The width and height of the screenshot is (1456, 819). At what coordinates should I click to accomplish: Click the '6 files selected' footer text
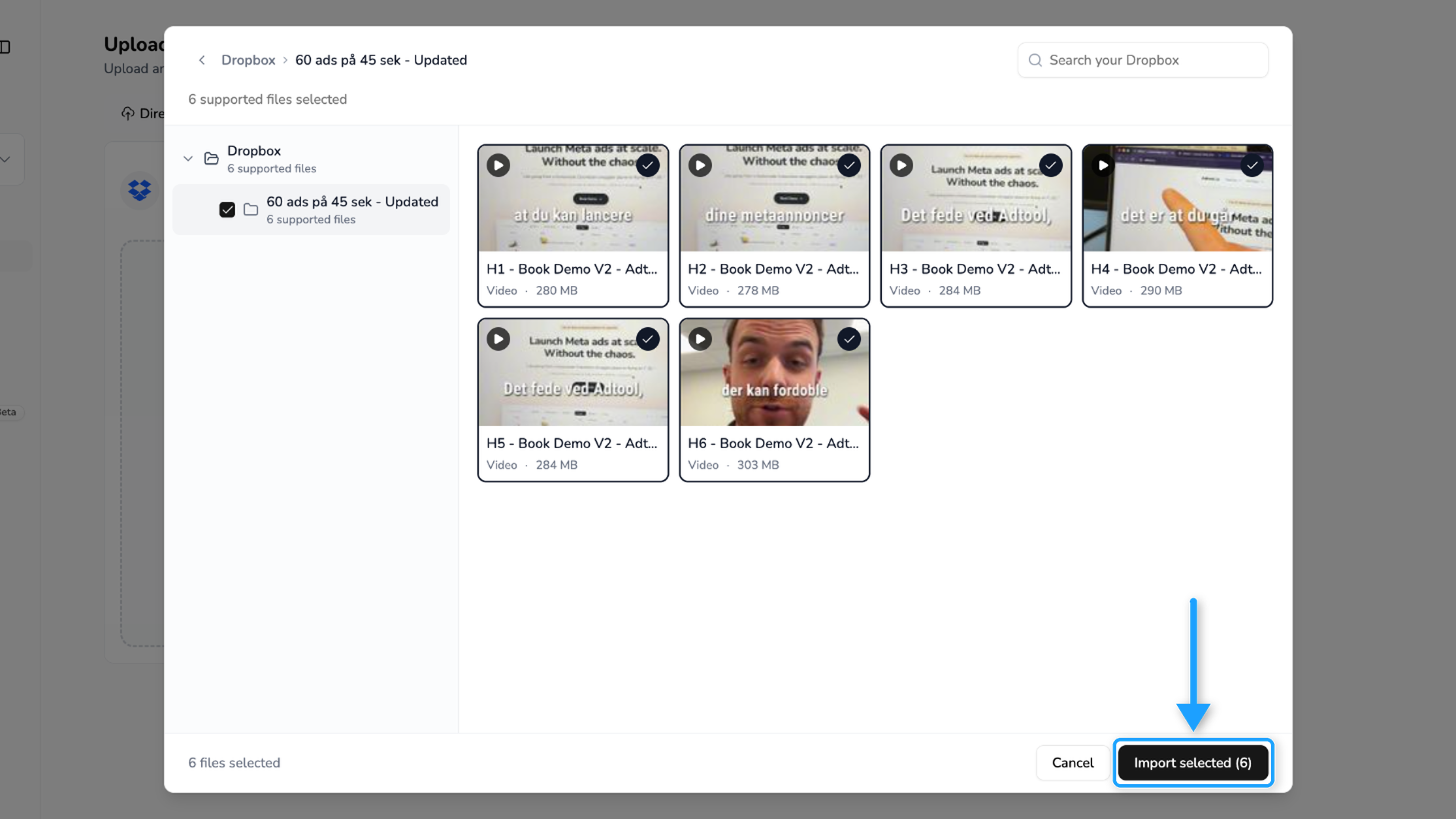(x=234, y=763)
